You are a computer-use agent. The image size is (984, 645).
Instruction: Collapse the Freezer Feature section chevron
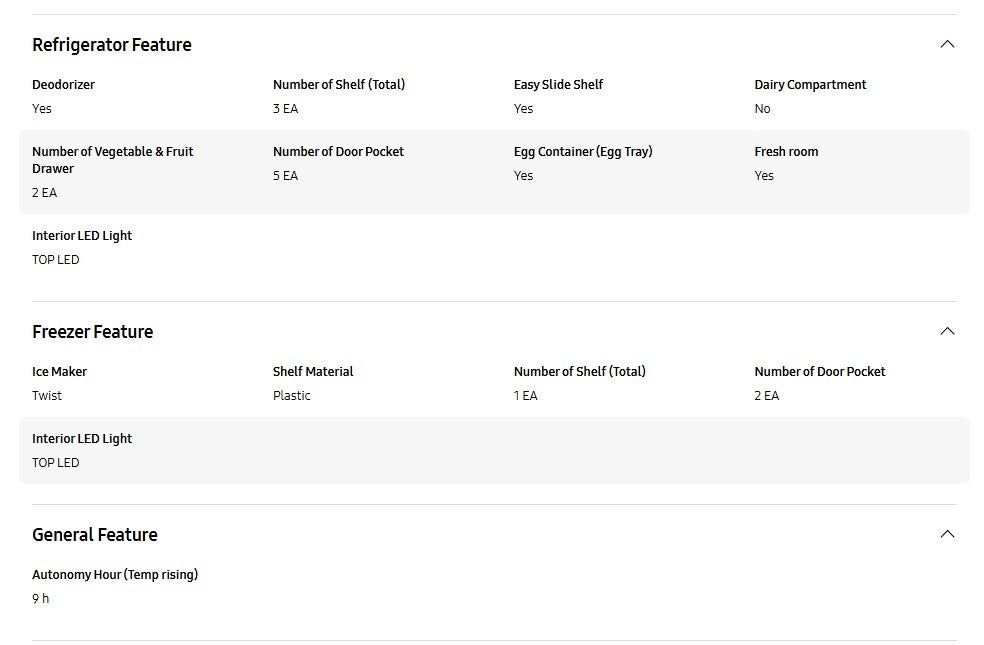click(x=947, y=331)
